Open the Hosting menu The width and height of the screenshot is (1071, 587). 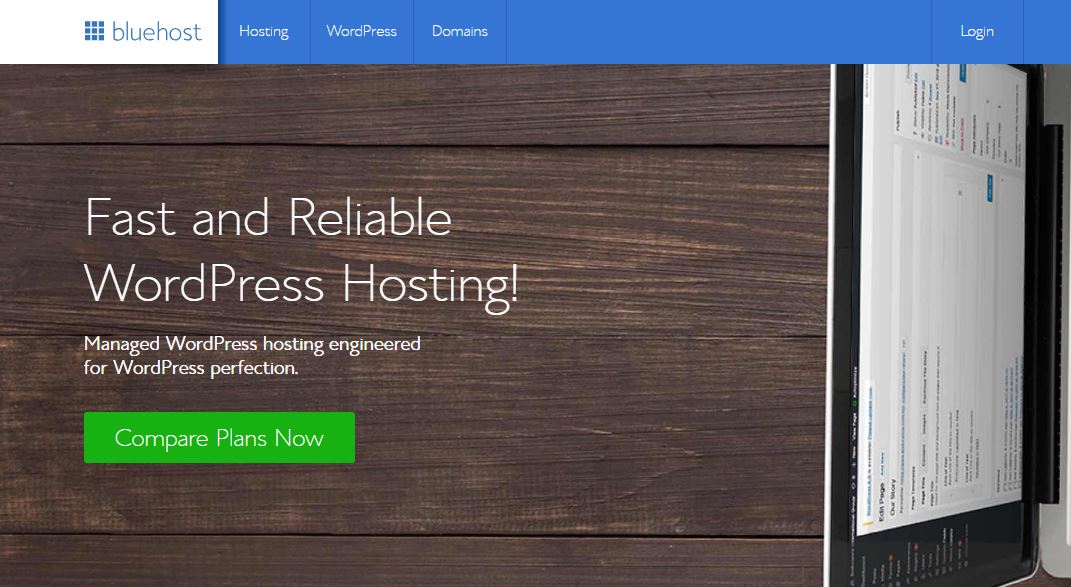(264, 31)
